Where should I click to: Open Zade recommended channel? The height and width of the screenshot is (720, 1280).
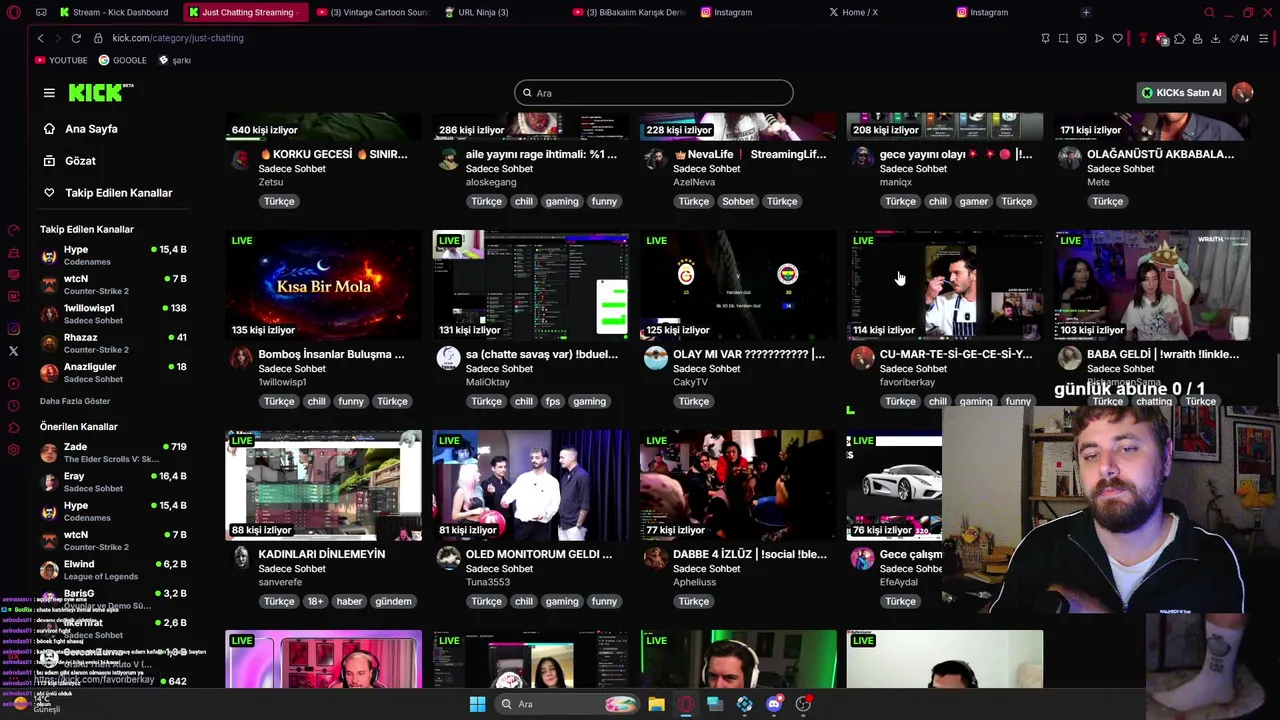(113, 452)
